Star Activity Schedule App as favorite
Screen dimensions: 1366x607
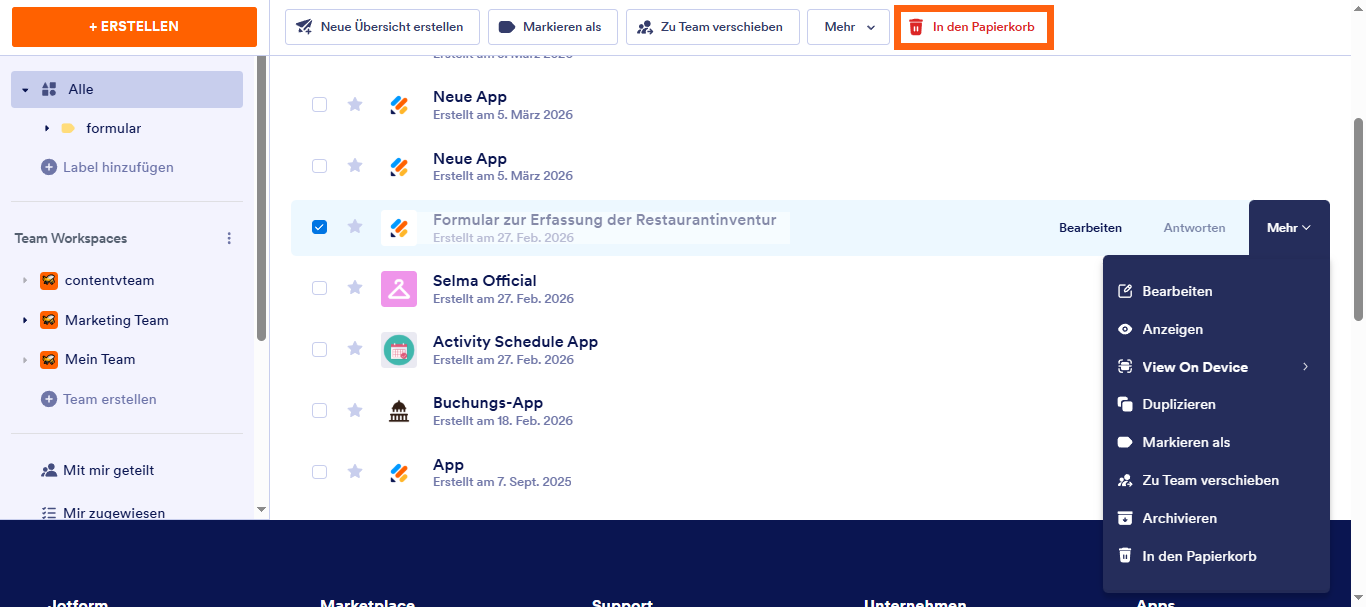coord(354,349)
